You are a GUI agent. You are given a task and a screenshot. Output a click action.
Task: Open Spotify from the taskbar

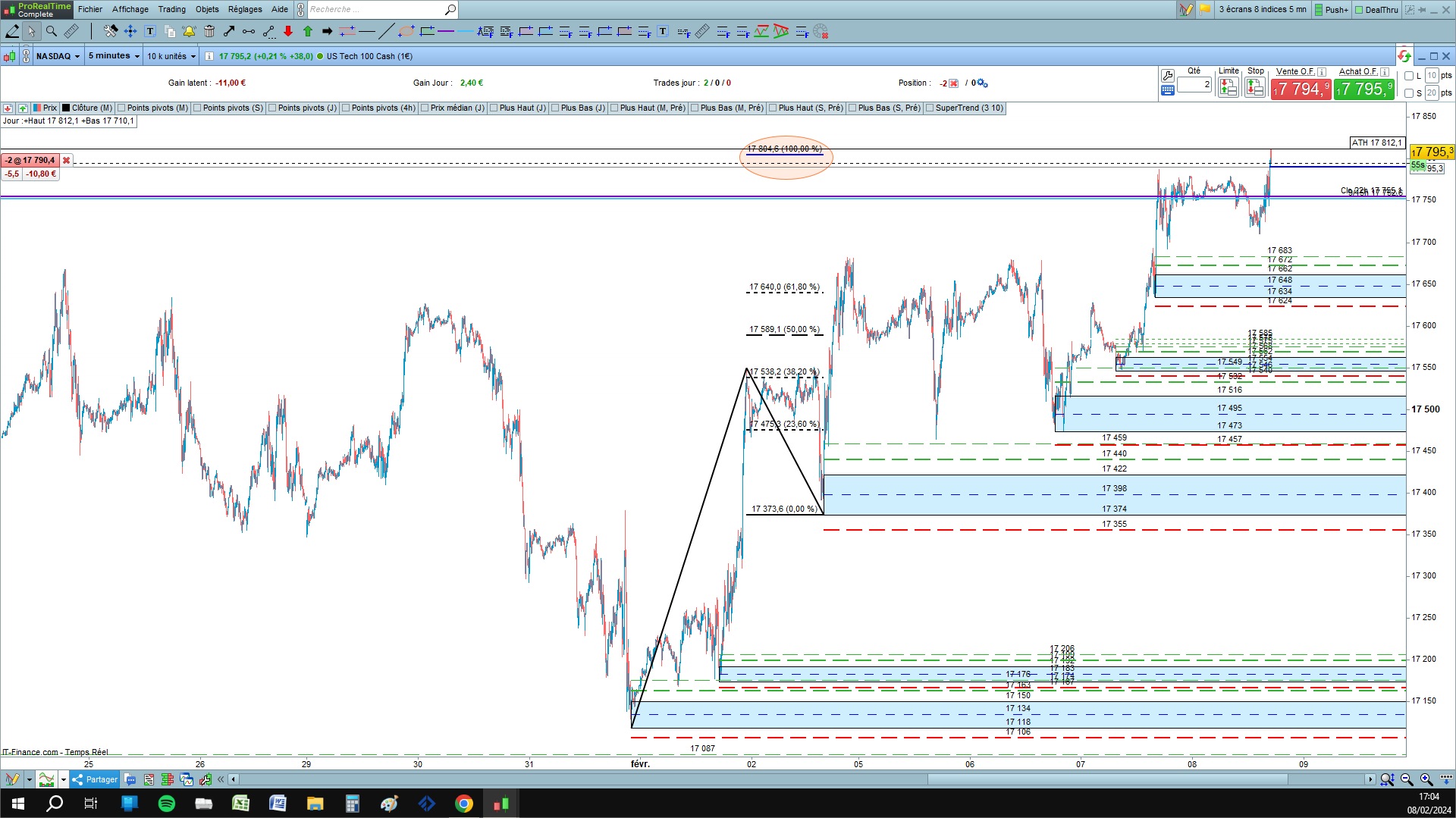(167, 804)
